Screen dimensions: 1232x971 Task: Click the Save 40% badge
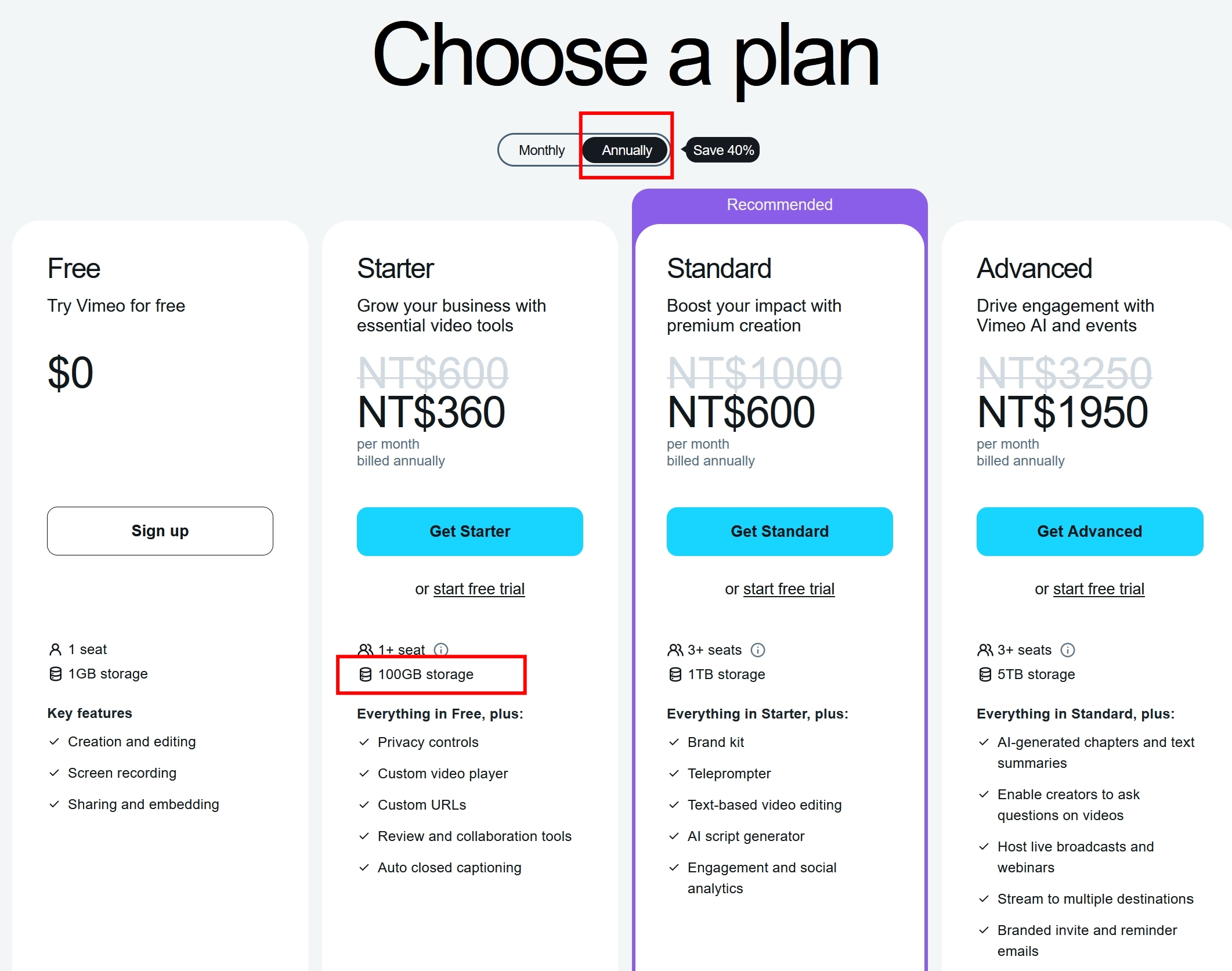tap(723, 150)
